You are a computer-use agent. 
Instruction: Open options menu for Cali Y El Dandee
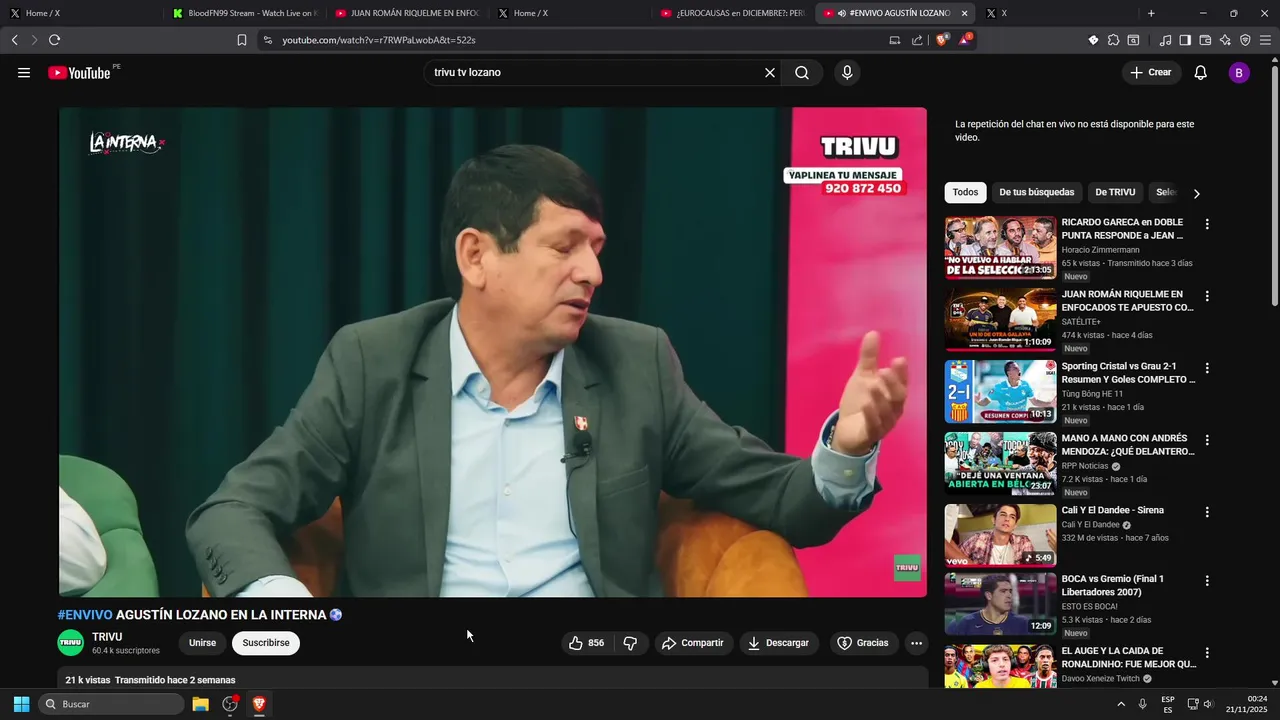[1207, 512]
